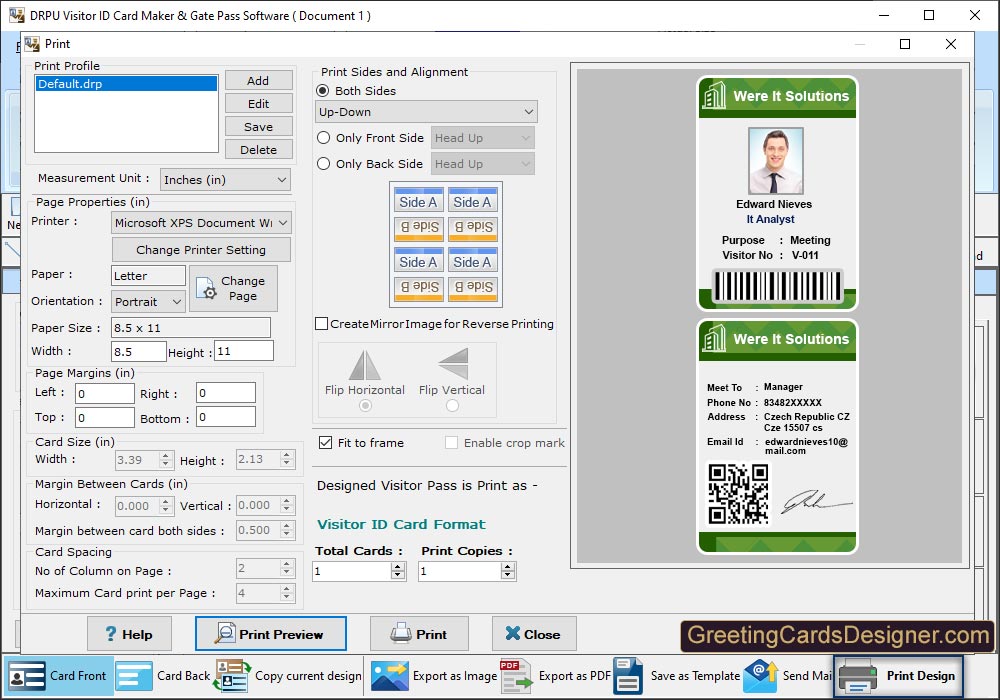This screenshot has width=1000, height=700.
Task: Click the Print Design toolbar button
Action: pos(898,676)
